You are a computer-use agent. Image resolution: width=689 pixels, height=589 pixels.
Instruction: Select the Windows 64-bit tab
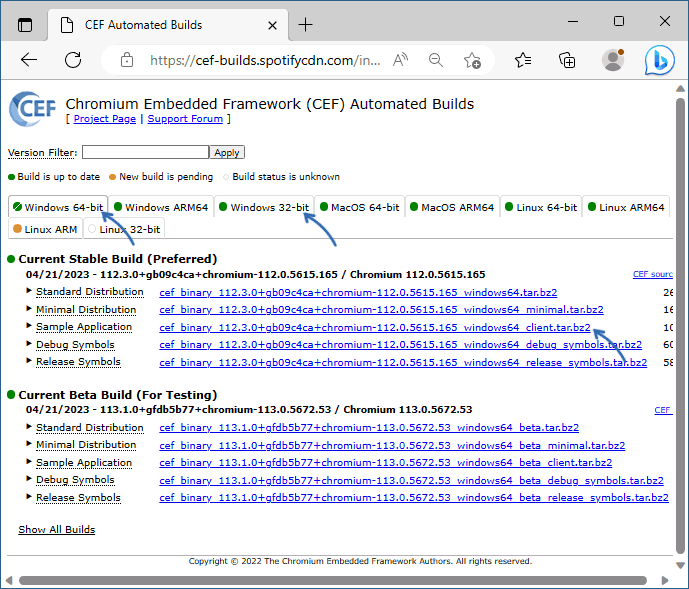click(x=58, y=207)
